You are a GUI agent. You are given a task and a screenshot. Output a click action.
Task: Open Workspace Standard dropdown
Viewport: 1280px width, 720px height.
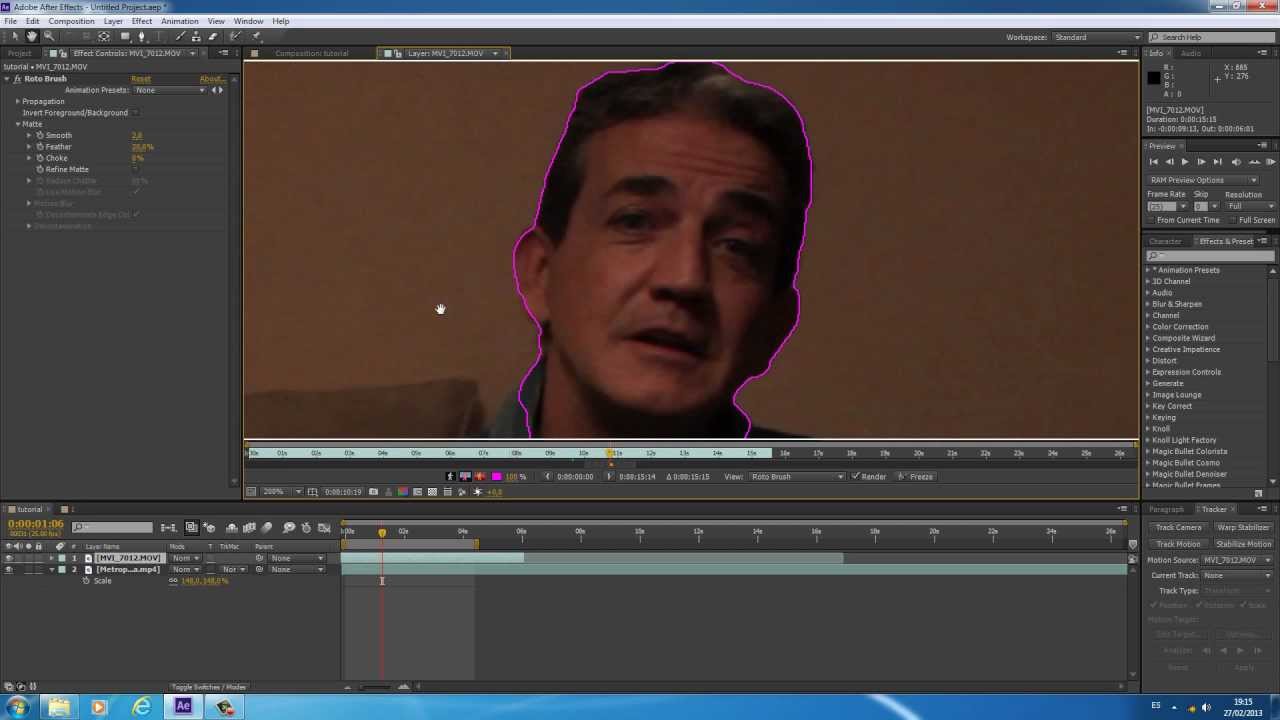click(1097, 37)
